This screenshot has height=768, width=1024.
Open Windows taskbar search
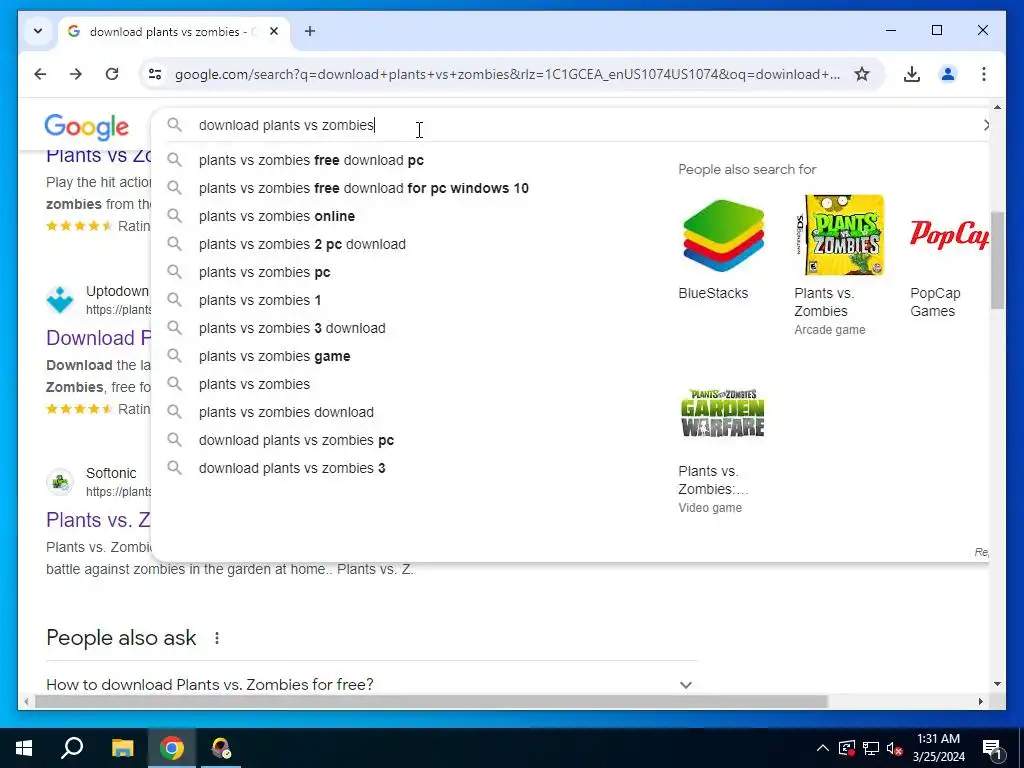click(72, 748)
